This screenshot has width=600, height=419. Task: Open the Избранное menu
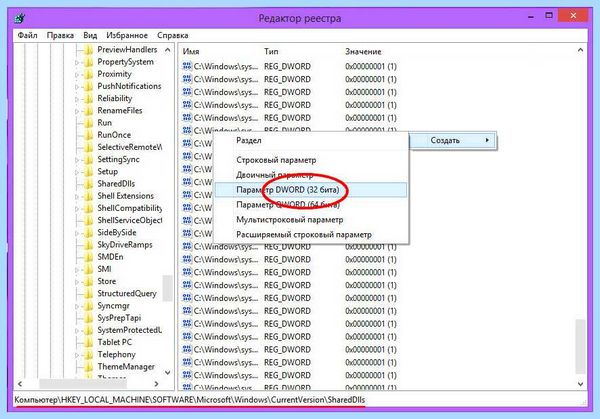click(x=127, y=35)
